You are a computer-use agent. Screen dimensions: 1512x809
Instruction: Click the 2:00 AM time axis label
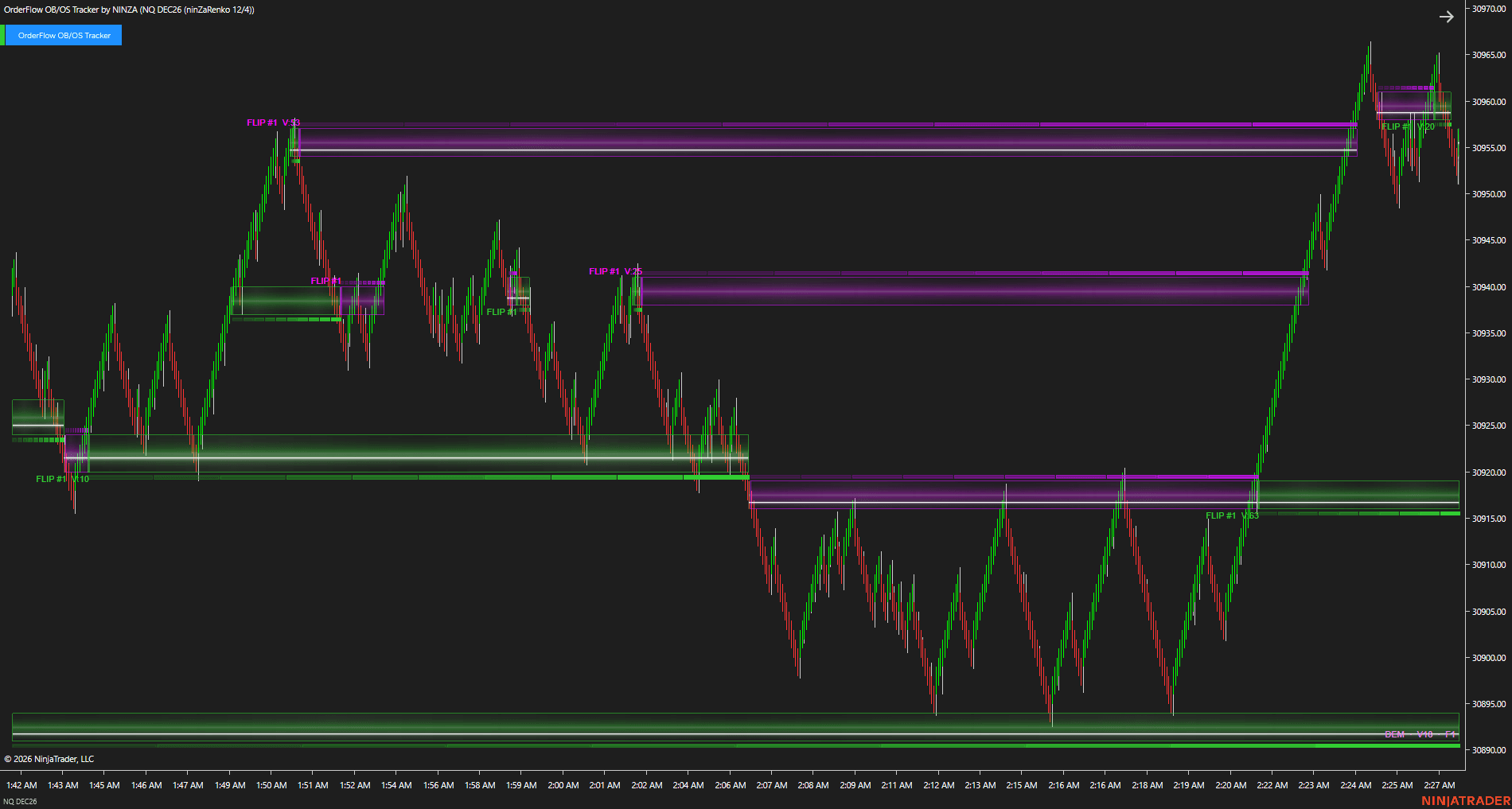(563, 785)
